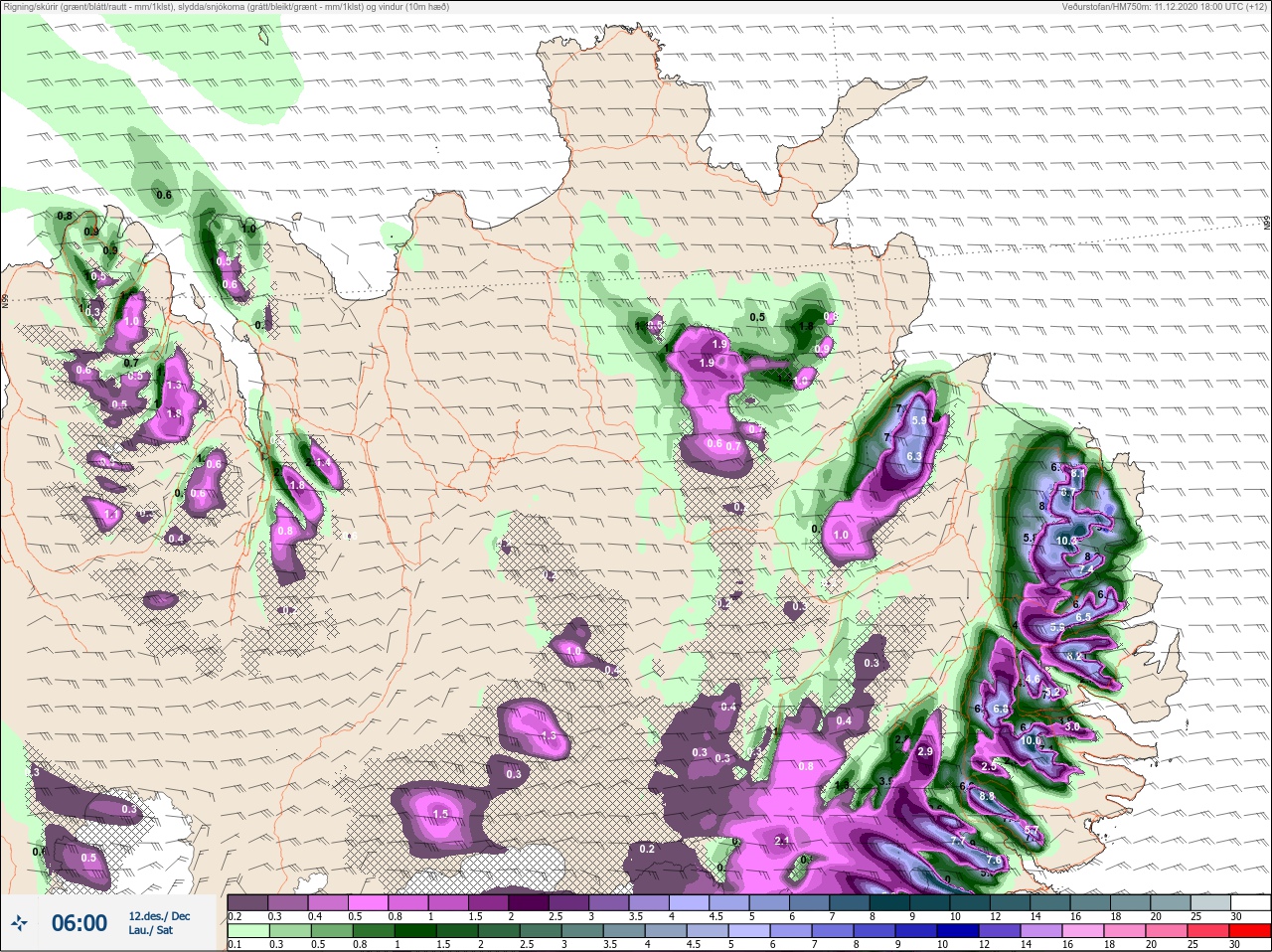Viewport: 1272px width, 952px height.
Task: Pick the palest green swatch starting the lower legend
Action: pos(247,932)
